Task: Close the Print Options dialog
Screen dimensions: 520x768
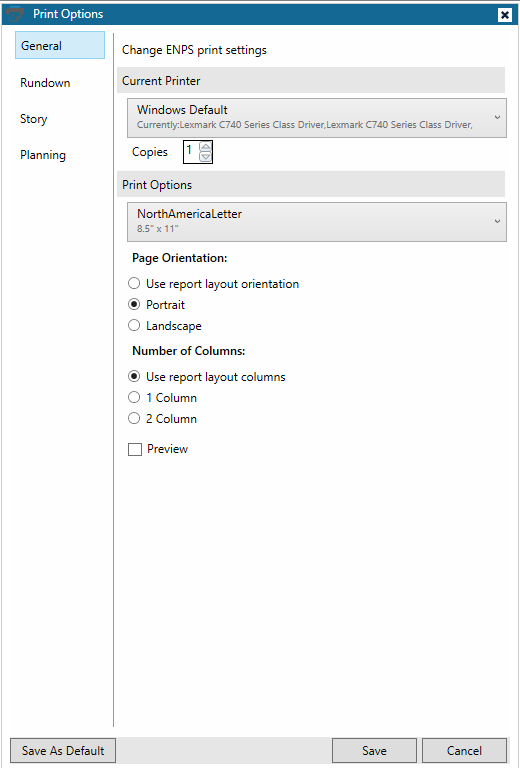Action: (x=505, y=15)
